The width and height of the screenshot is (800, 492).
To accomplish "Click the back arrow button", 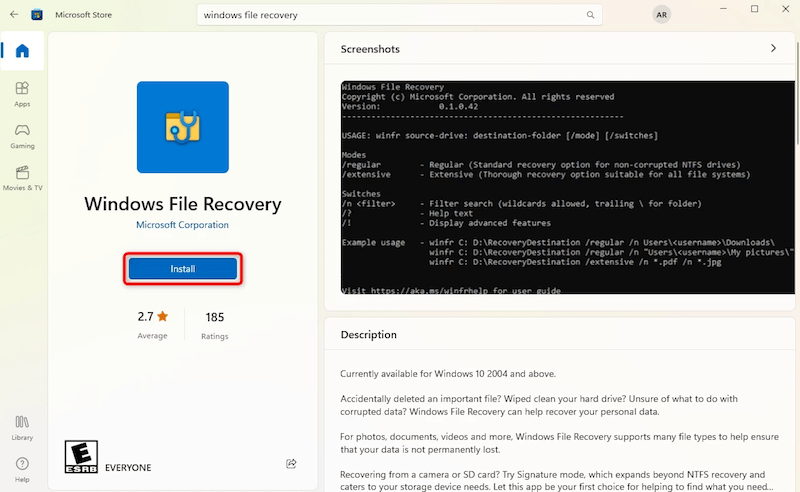I will pos(12,14).
